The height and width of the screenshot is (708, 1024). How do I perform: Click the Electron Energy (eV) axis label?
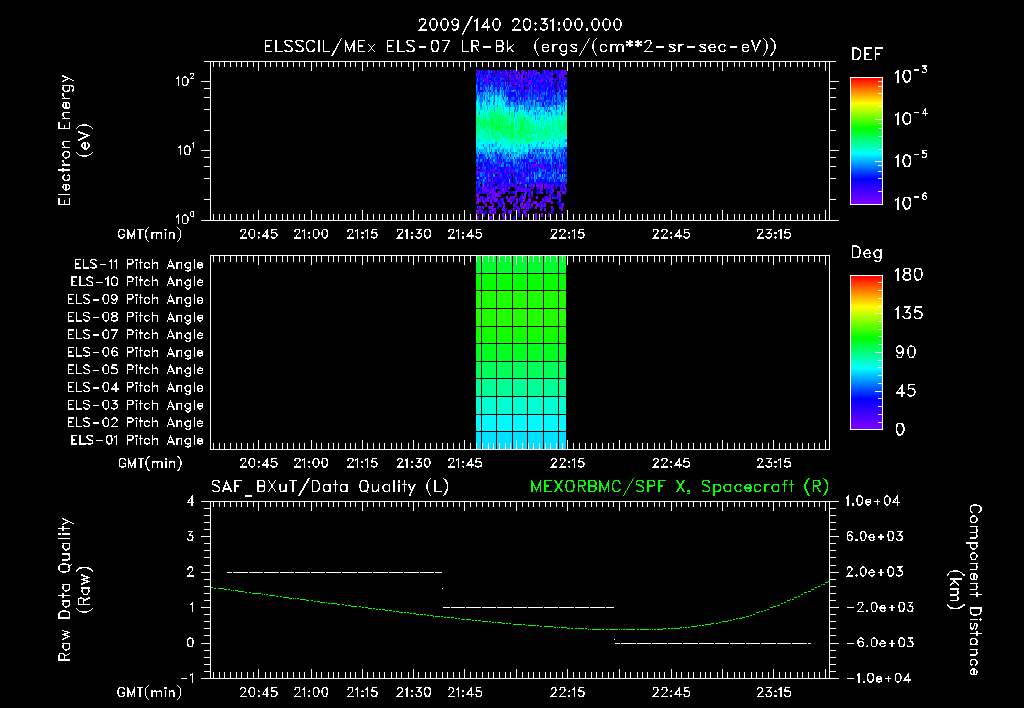pos(74,140)
